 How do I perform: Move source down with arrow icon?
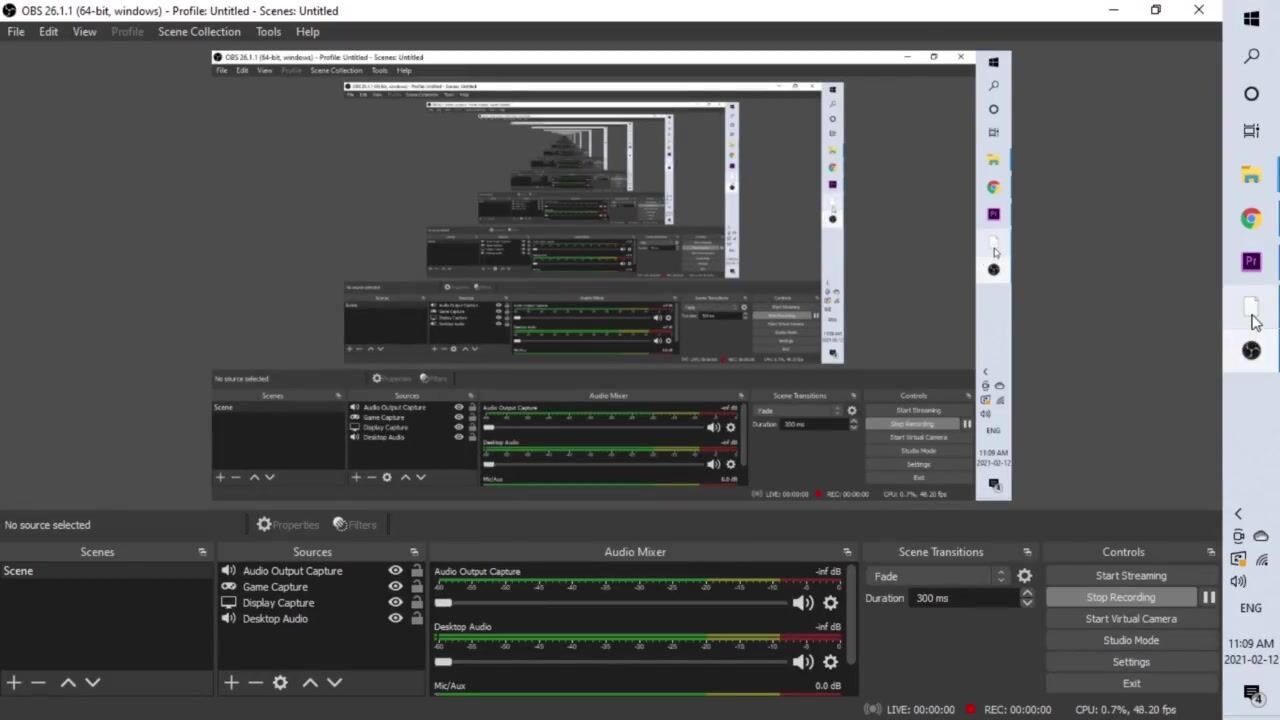[334, 682]
